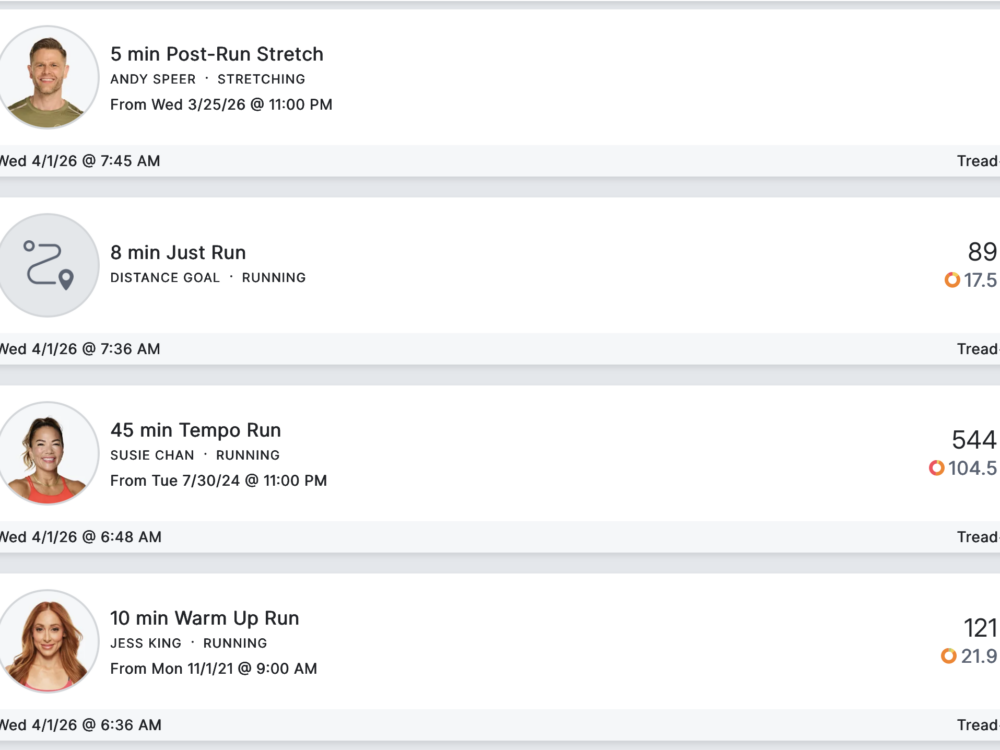Click the ANDY SPEER instructor name
The height and width of the screenshot is (750, 1000).
click(x=153, y=79)
